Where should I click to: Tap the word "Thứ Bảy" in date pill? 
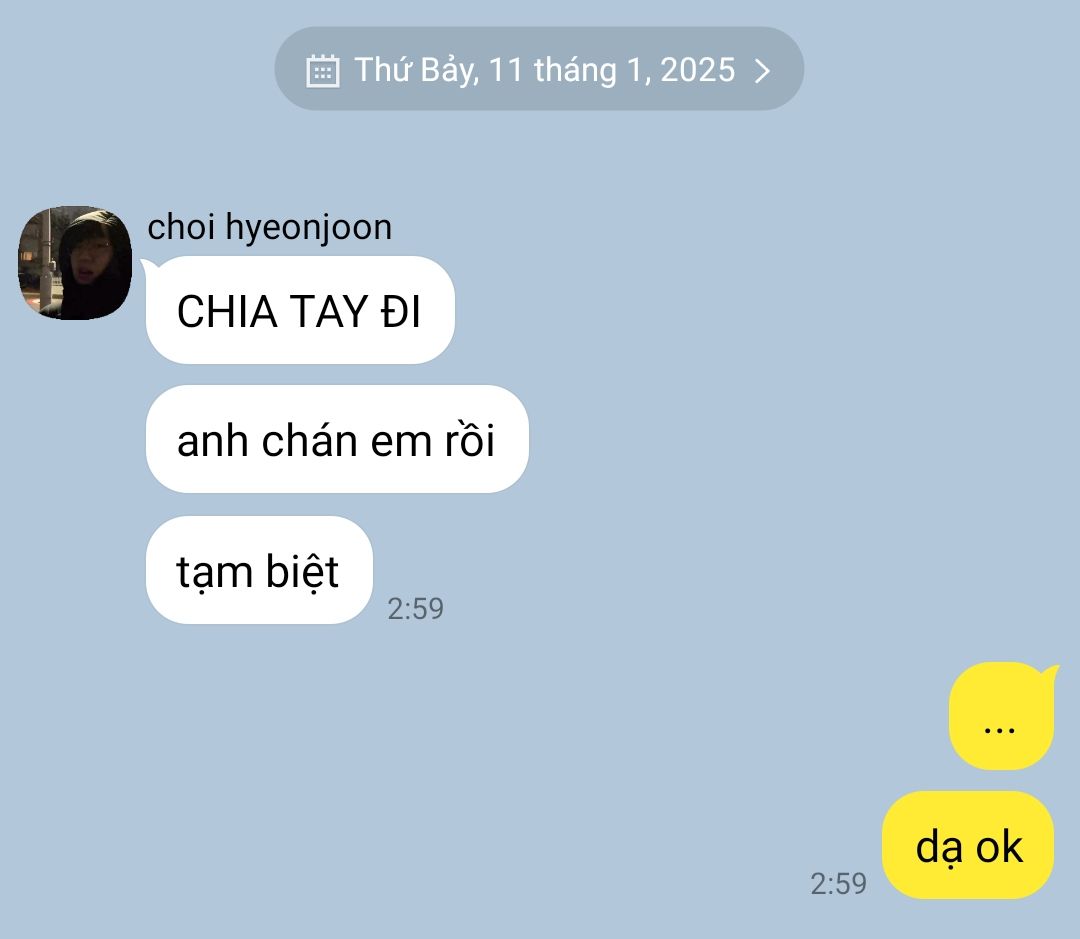tap(415, 70)
